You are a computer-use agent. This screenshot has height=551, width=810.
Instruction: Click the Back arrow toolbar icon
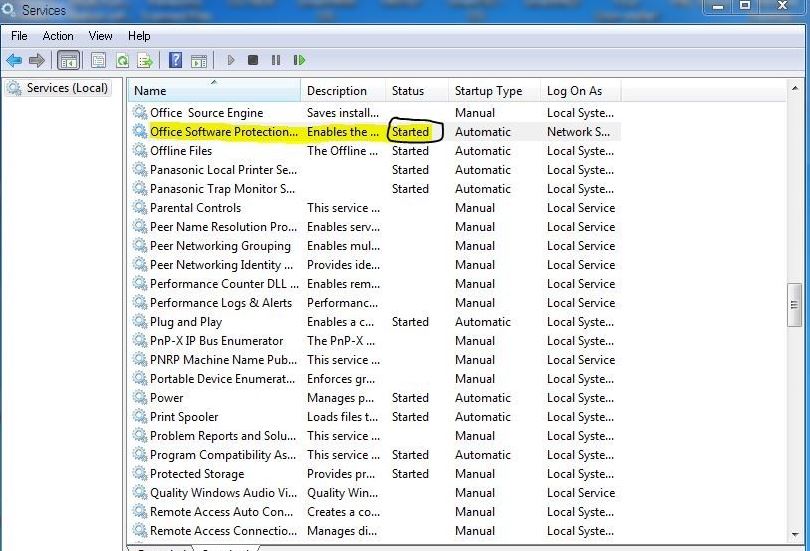click(14, 61)
